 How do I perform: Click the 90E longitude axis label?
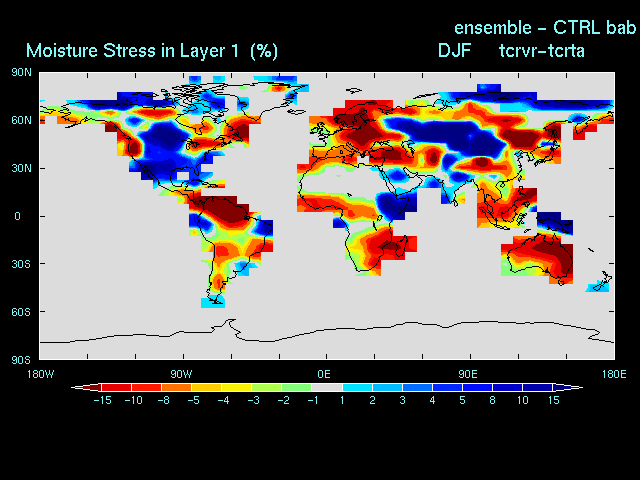[467, 374]
